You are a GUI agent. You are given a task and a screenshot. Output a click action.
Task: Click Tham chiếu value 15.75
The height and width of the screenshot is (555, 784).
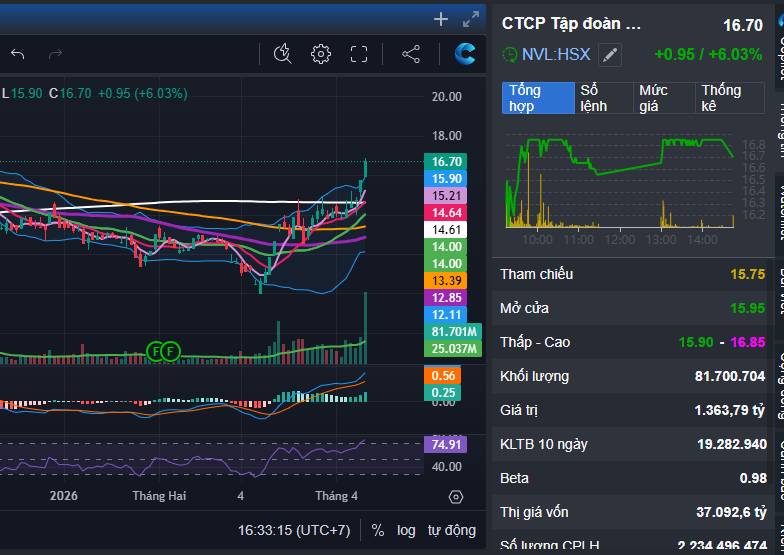coord(748,274)
